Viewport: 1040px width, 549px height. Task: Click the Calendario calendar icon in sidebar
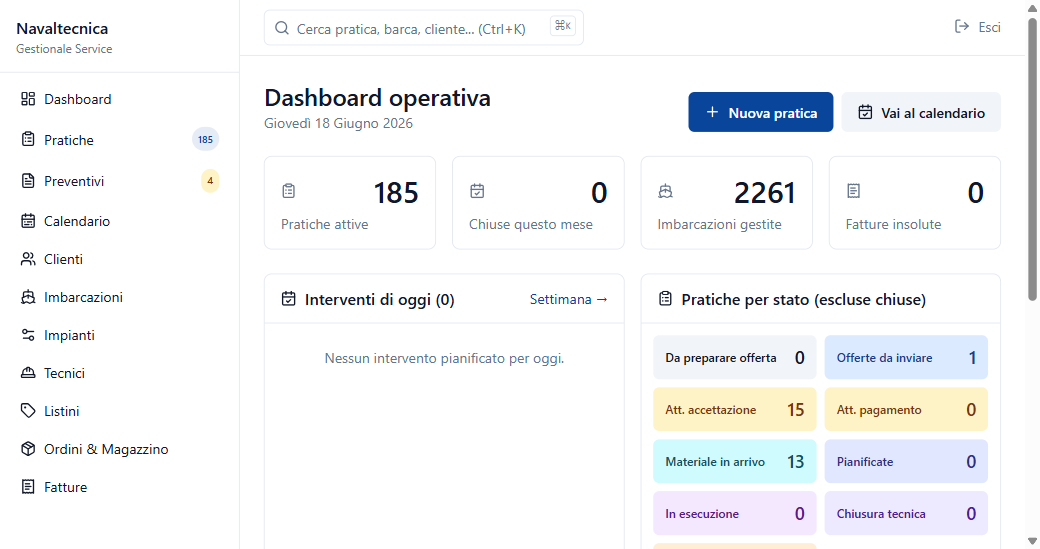[x=28, y=221]
